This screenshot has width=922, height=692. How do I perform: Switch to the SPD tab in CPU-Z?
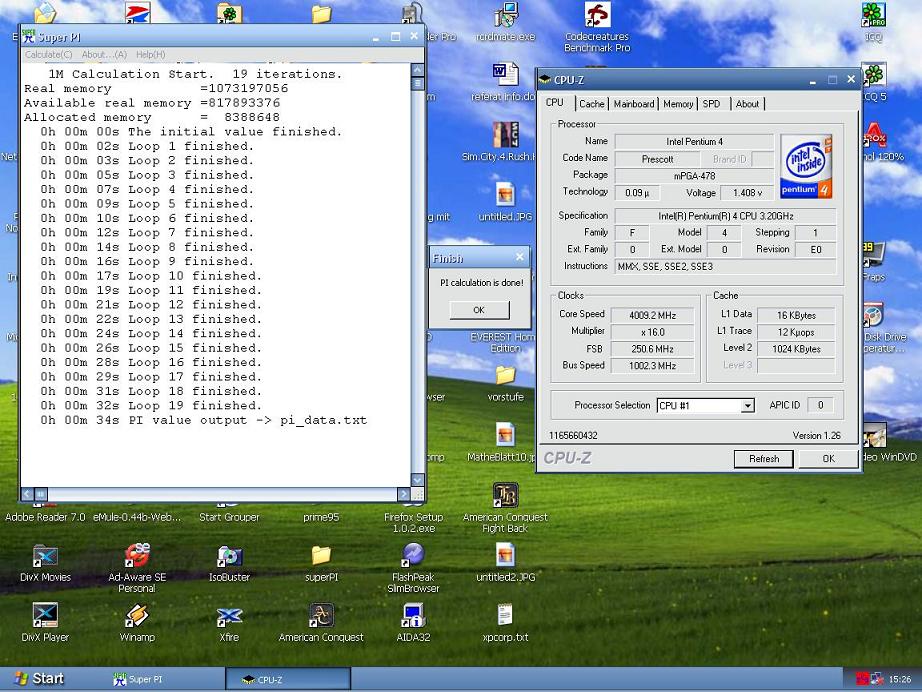pos(711,104)
